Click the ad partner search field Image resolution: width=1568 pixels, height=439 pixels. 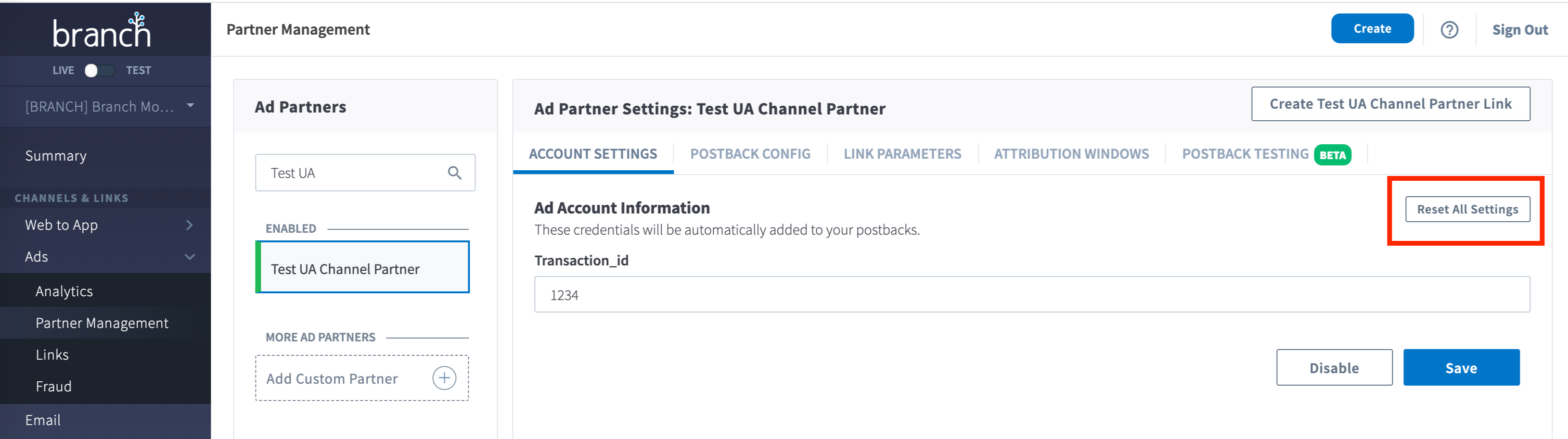[365, 173]
